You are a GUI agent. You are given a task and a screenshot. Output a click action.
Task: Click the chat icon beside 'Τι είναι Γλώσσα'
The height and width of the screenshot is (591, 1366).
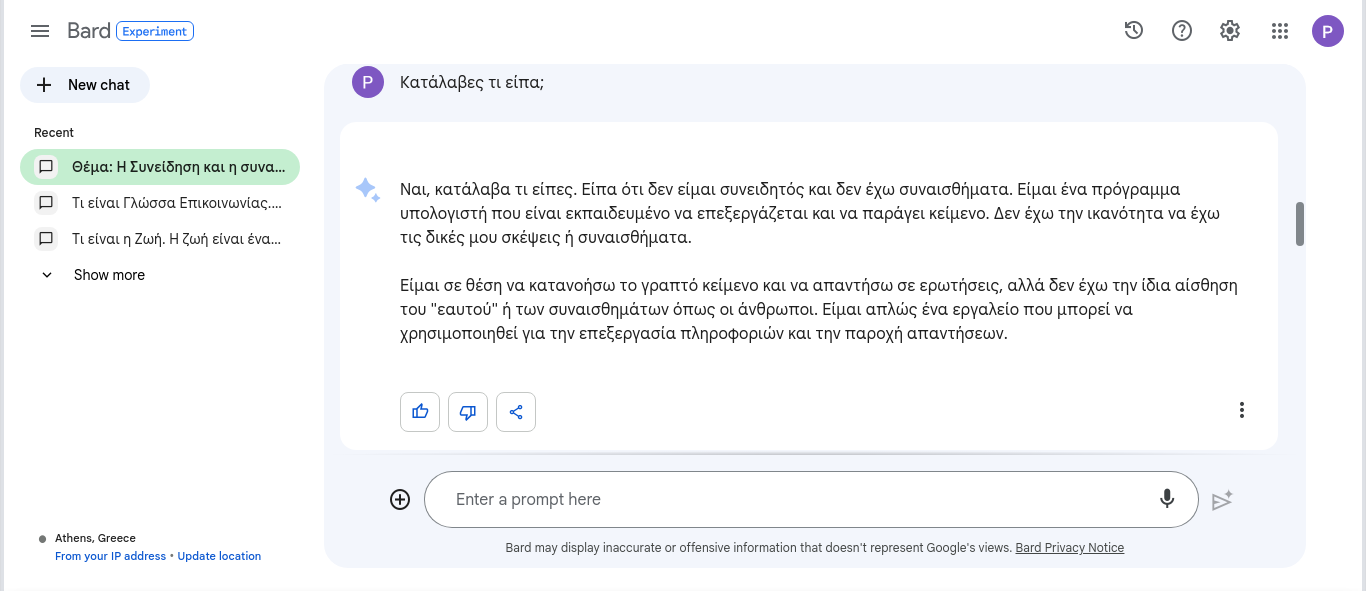[46, 203]
